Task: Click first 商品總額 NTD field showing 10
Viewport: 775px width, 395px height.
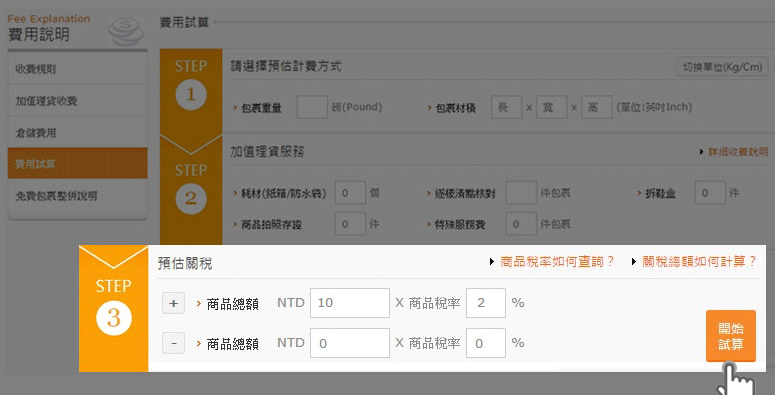Action: pyautogui.click(x=350, y=303)
